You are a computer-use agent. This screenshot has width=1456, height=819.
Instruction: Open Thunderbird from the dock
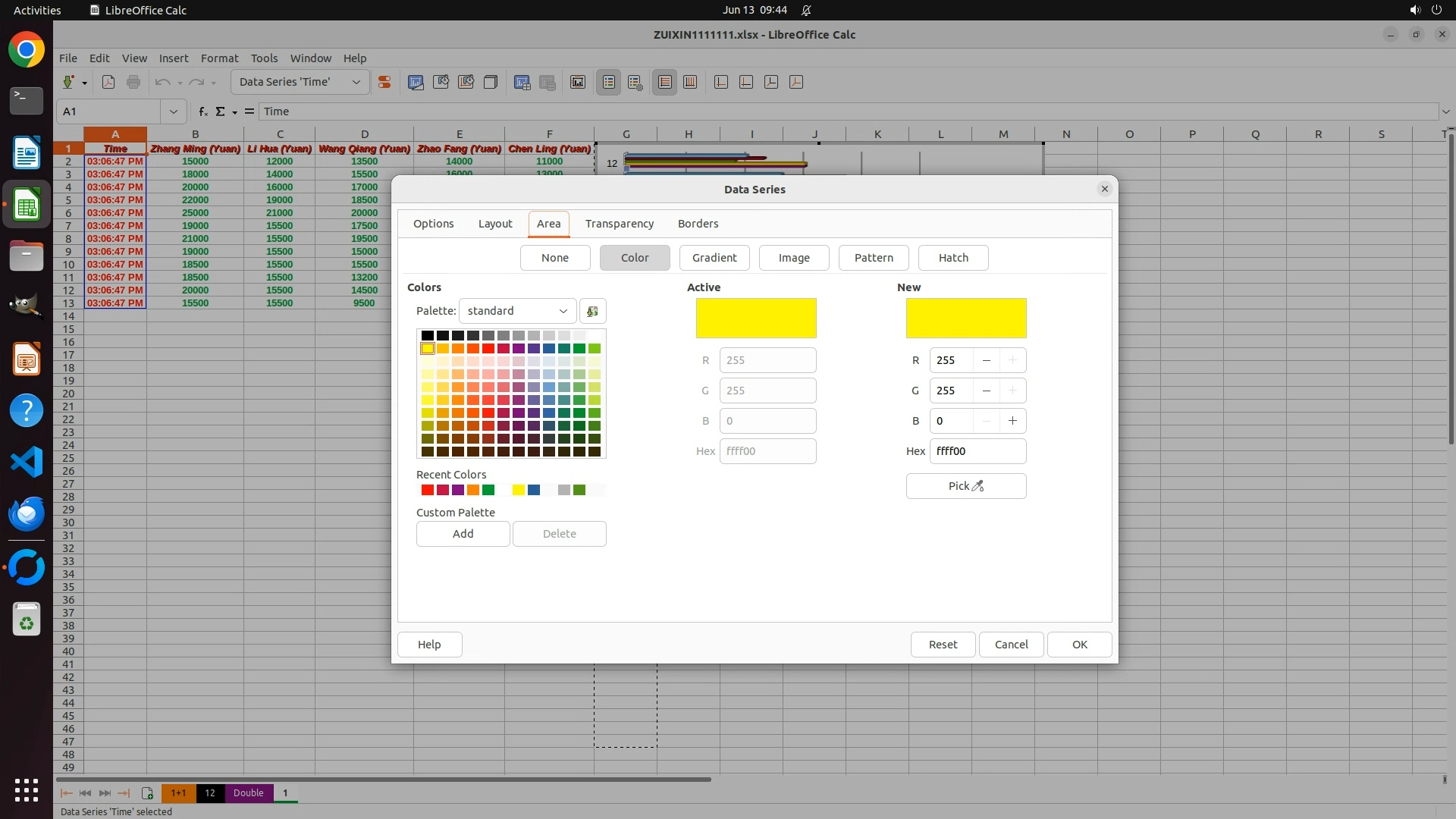pyautogui.click(x=27, y=513)
